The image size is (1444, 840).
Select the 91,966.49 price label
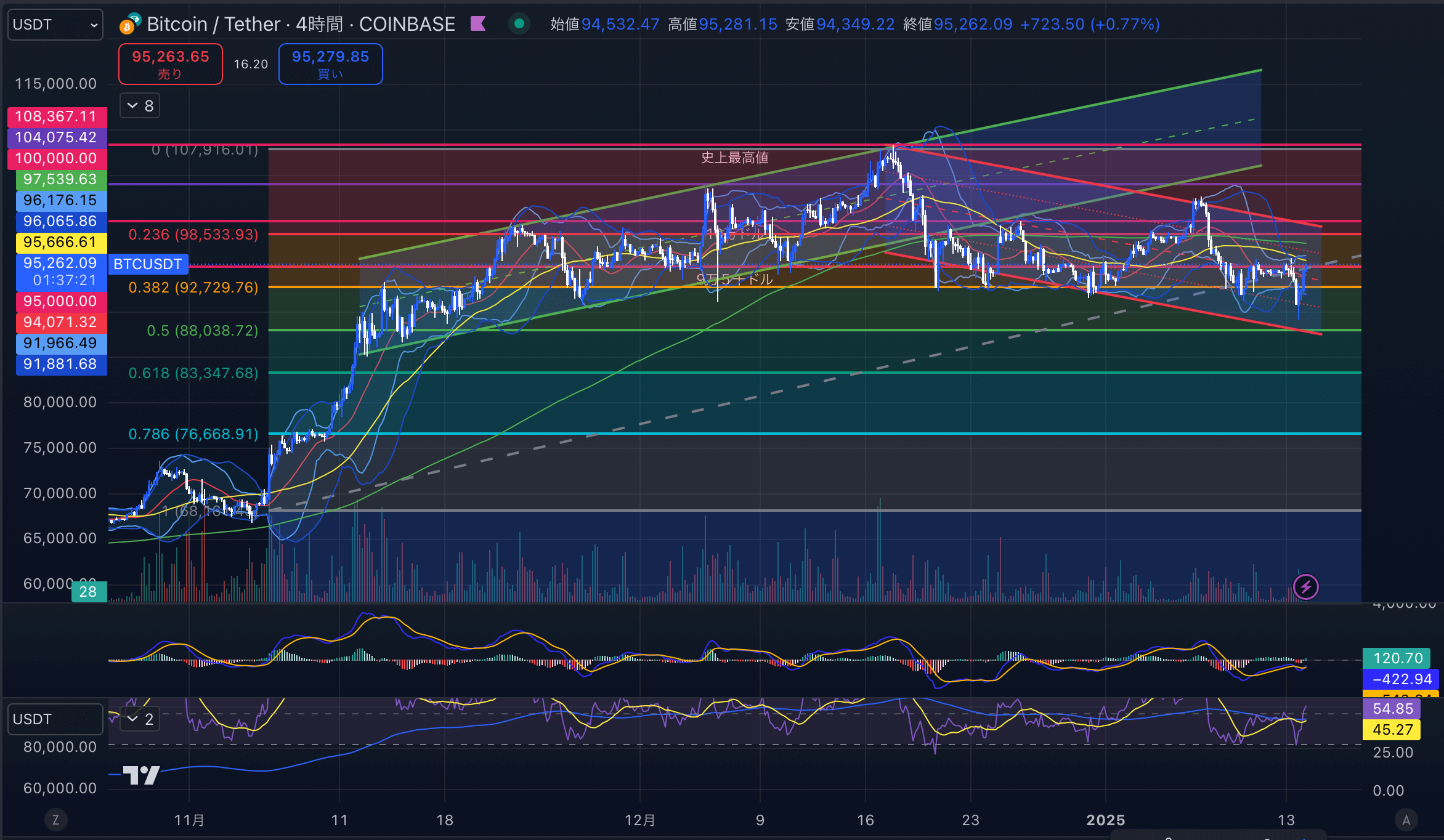pyautogui.click(x=60, y=343)
